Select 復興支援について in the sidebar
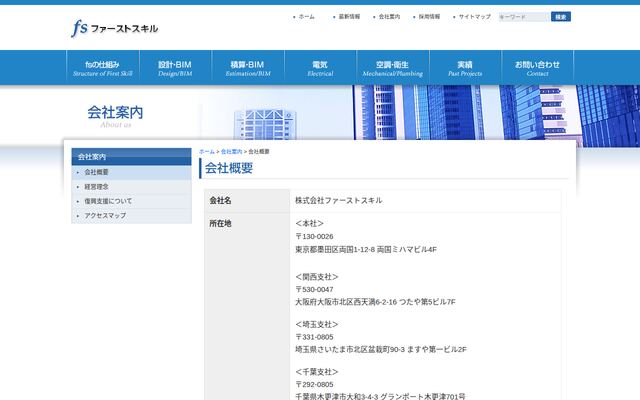The height and width of the screenshot is (400, 640). click(131, 201)
